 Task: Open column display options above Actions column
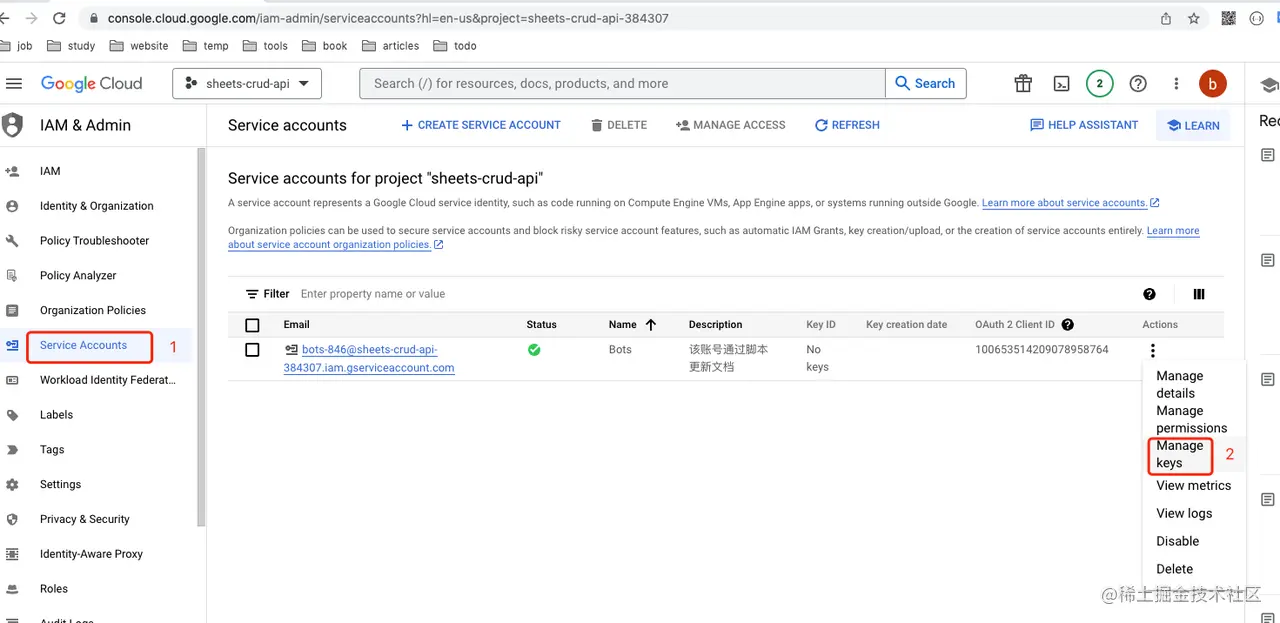pyautogui.click(x=1199, y=294)
